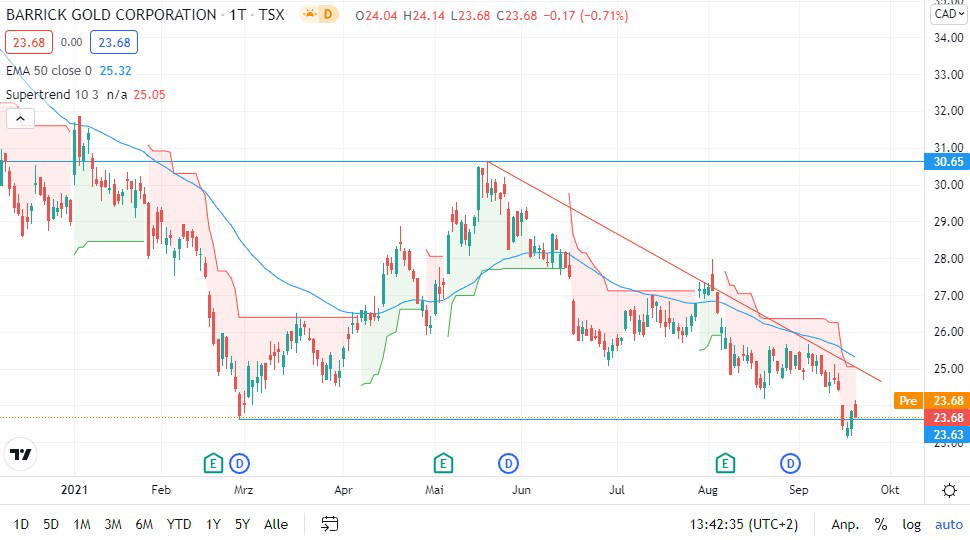Open the late-May dividend marker D
Viewport: 970px width, 540px height.
[x=508, y=463]
